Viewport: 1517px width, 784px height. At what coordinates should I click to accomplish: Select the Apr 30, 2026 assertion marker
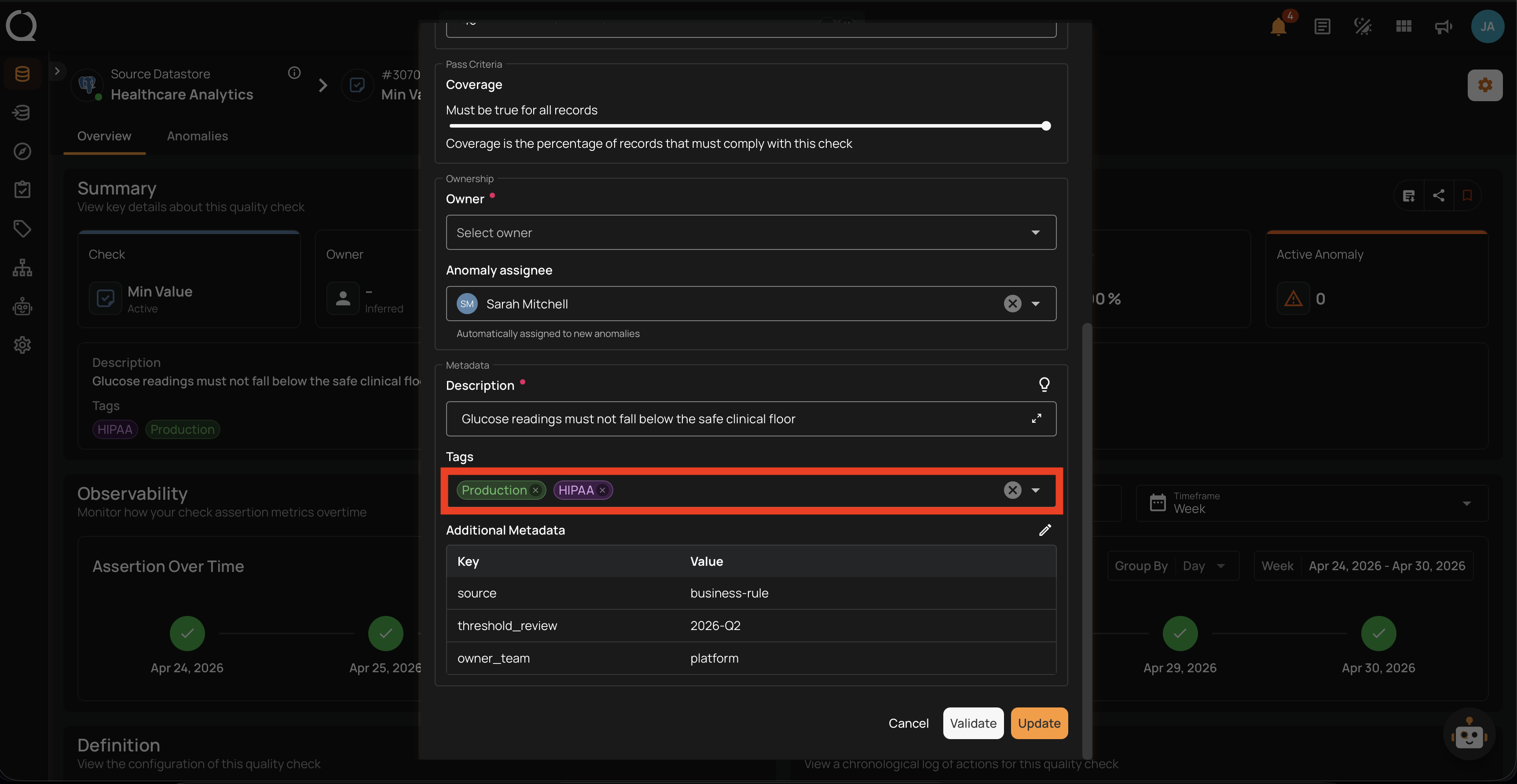[x=1378, y=633]
